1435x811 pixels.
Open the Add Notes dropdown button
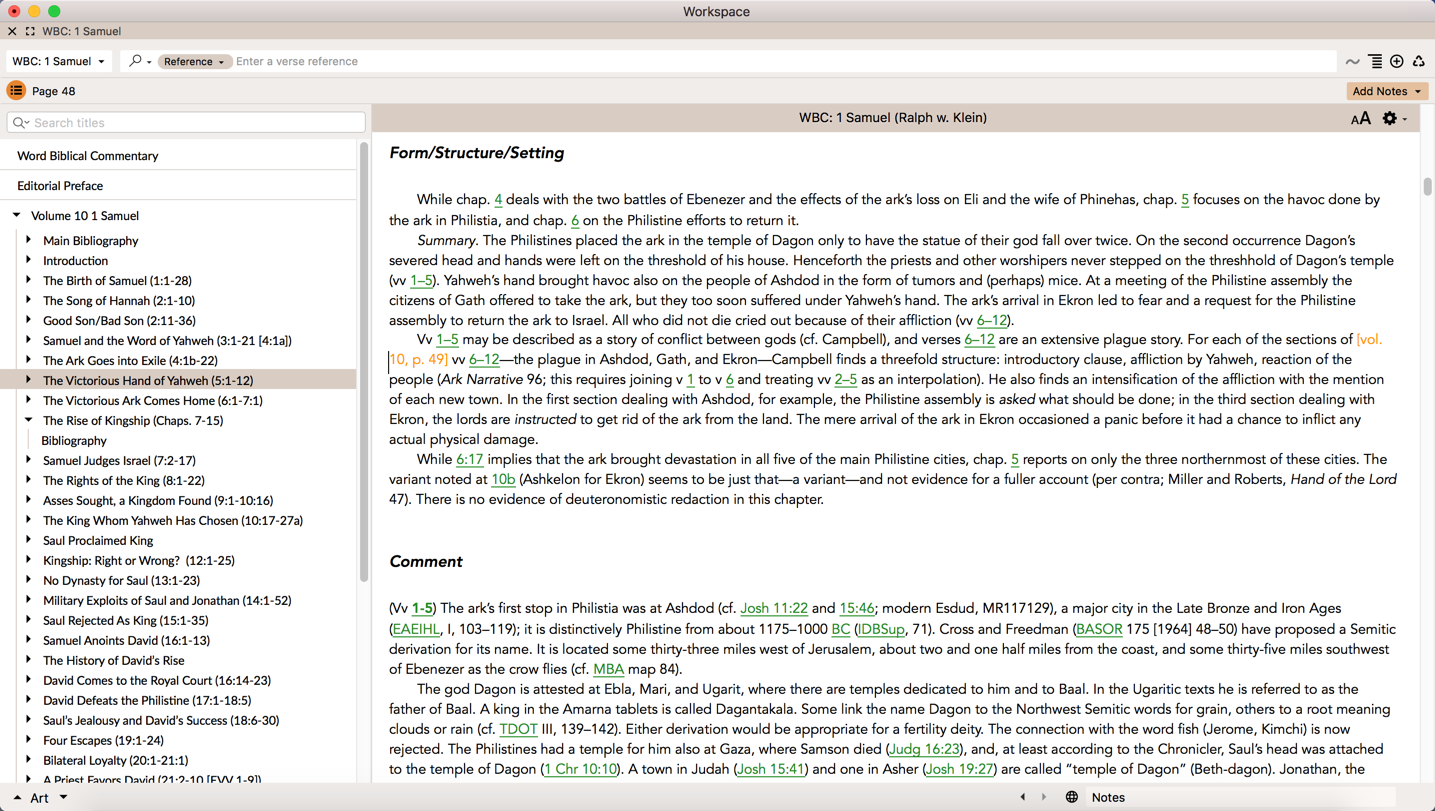(1387, 91)
